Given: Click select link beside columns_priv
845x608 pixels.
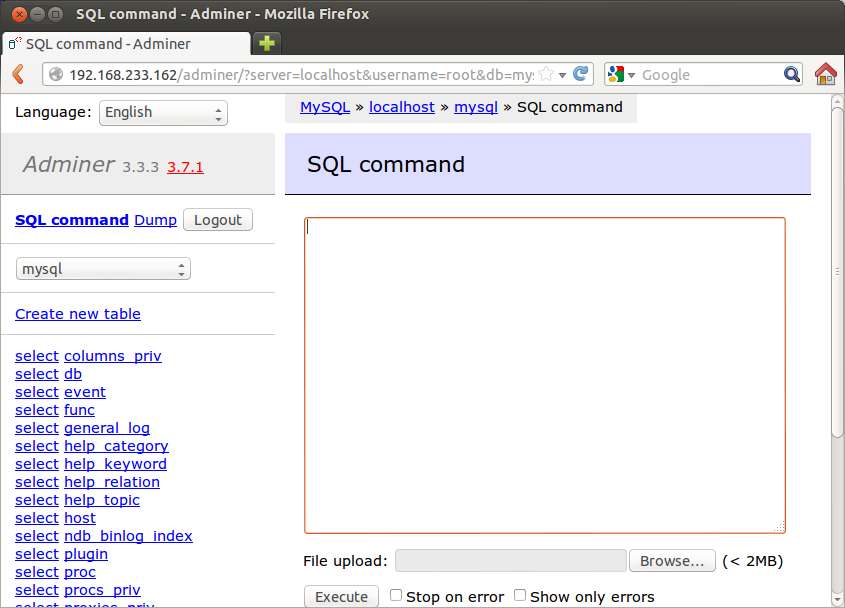Looking at the screenshot, I should pos(37,356).
